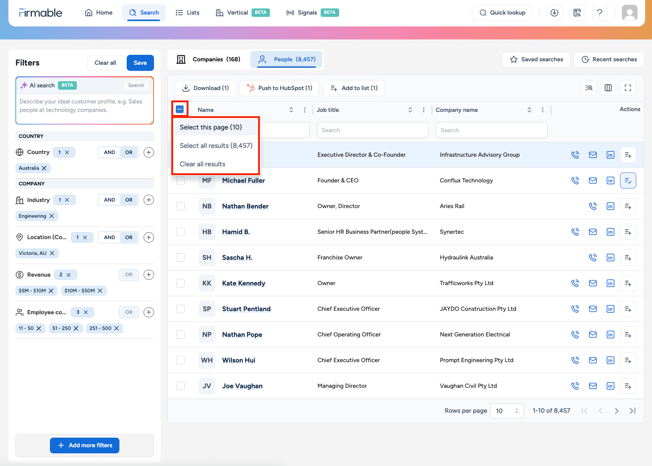
Task: Click Add more filters button
Action: point(84,446)
